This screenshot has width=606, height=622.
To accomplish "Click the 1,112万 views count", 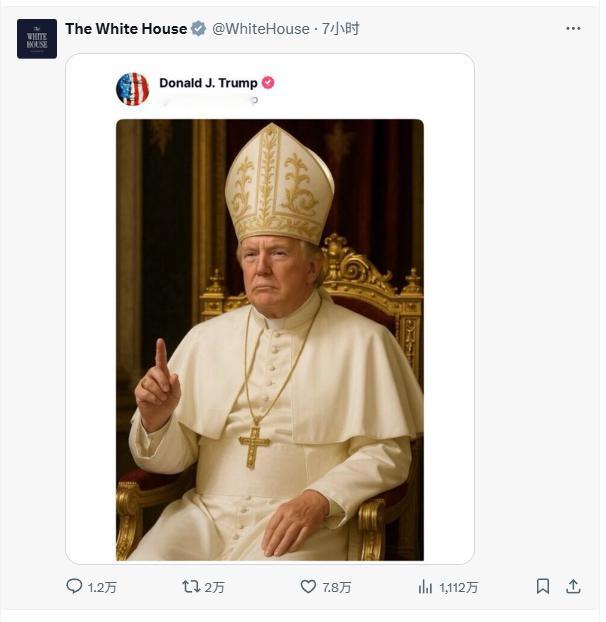I will click(458, 587).
